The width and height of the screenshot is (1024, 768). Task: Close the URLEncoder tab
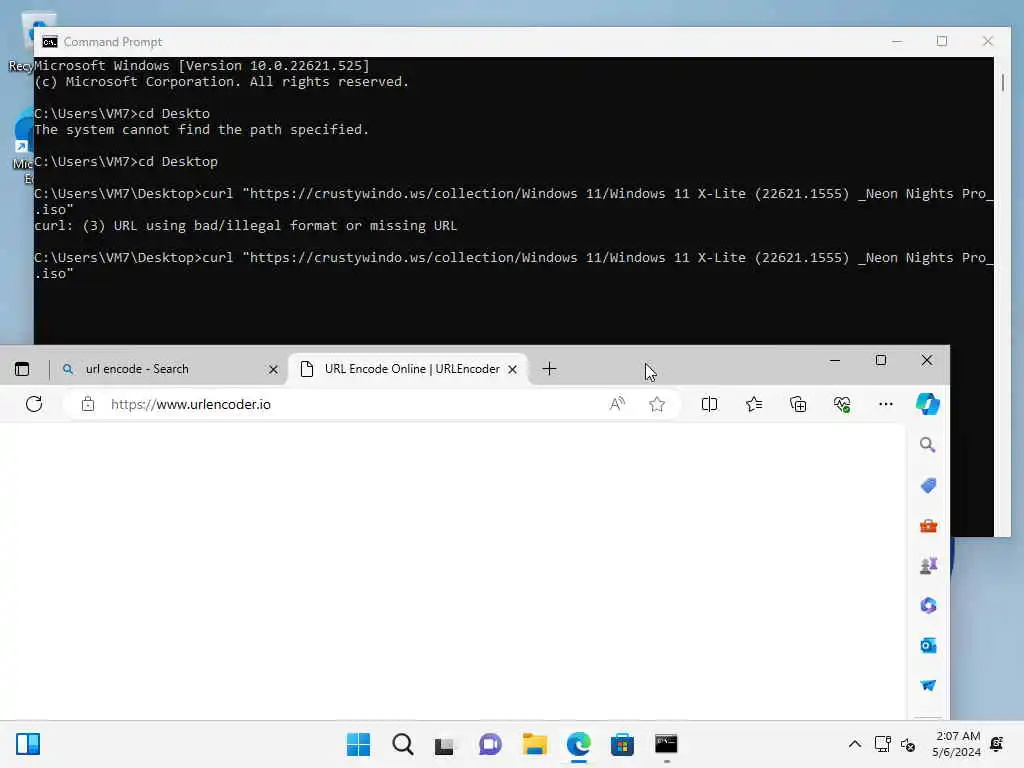[x=513, y=370]
